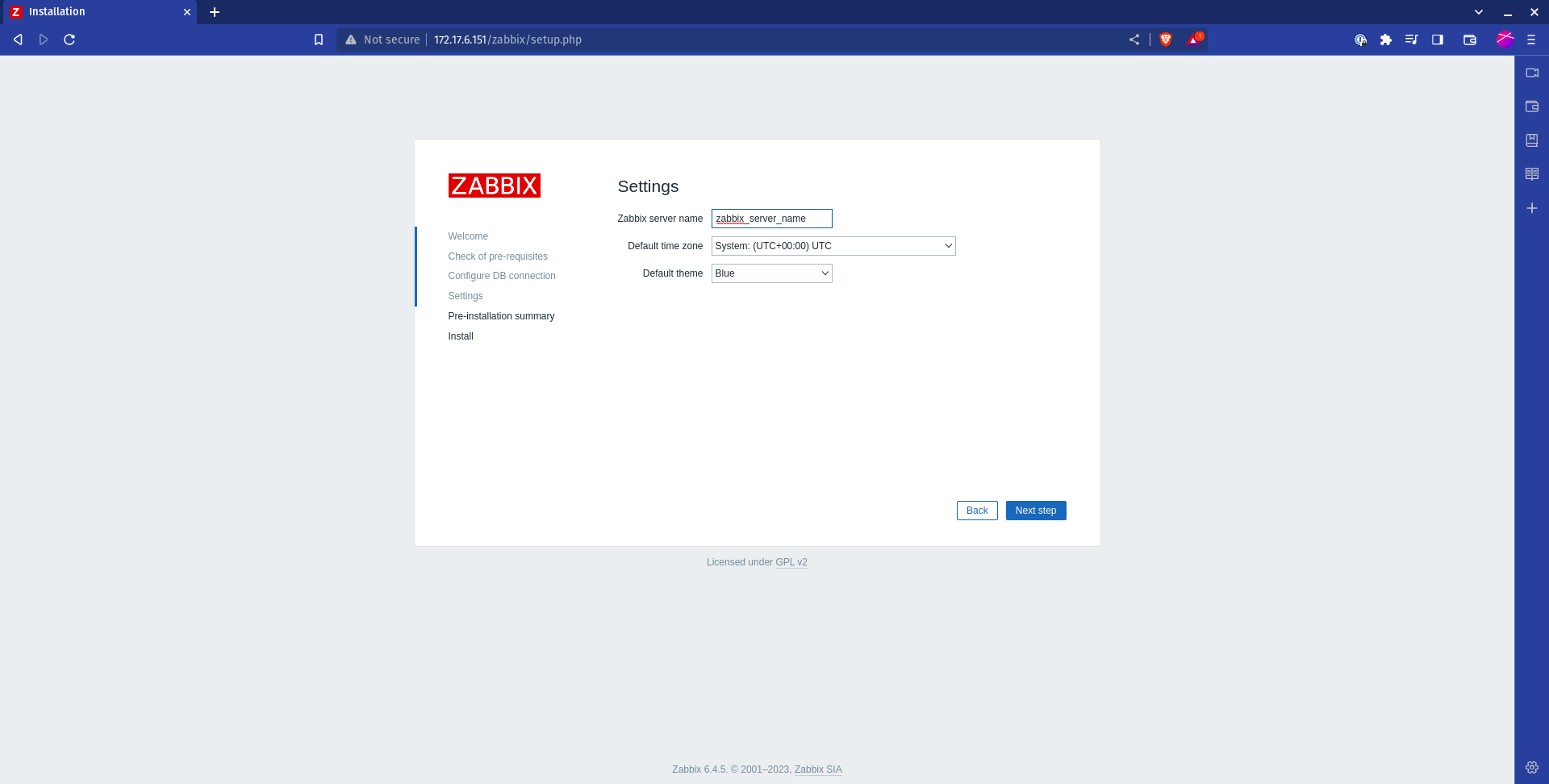Open Brave Shields lion icon
The image size is (1549, 784).
[1166, 40]
